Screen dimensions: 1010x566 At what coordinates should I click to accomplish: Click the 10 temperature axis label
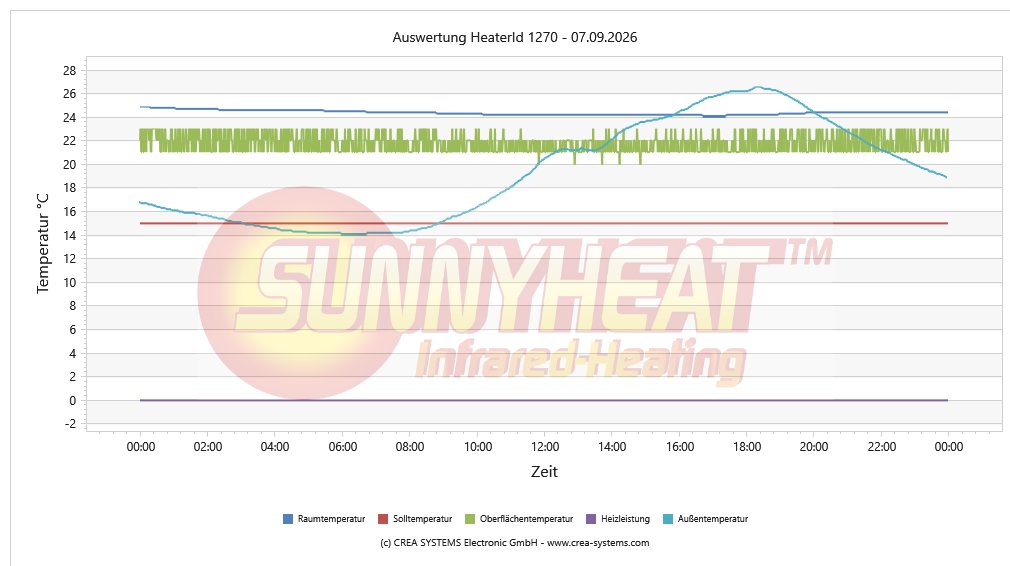(x=70, y=283)
